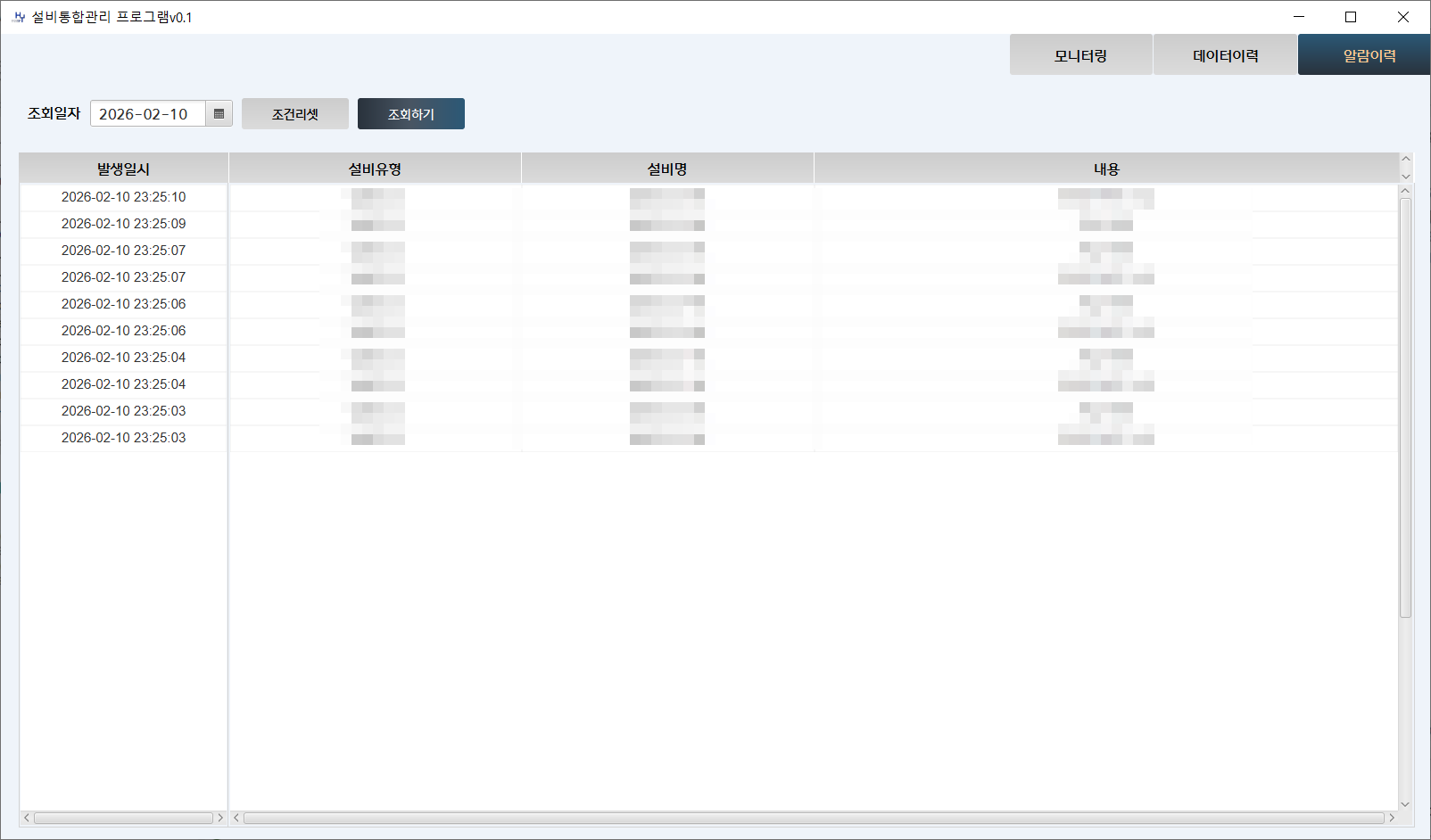Switch to the 모니터링 tab
Image resolution: width=1431 pixels, height=840 pixels.
click(1080, 55)
